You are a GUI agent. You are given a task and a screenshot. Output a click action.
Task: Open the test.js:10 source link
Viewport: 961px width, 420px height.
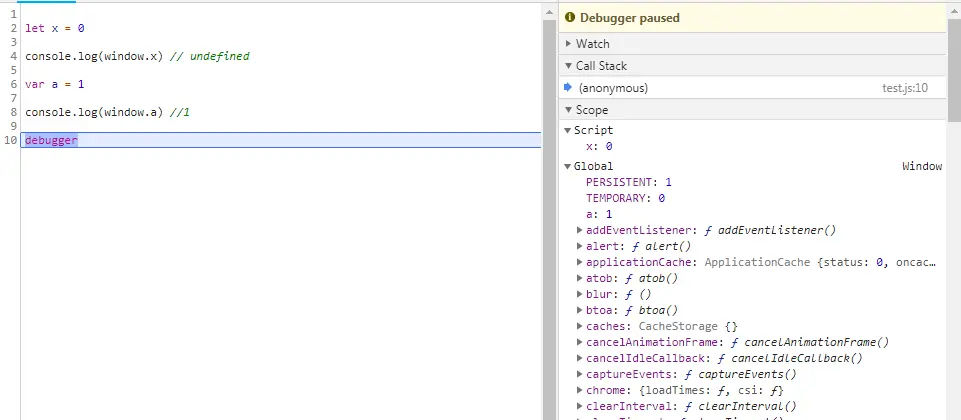(905, 88)
